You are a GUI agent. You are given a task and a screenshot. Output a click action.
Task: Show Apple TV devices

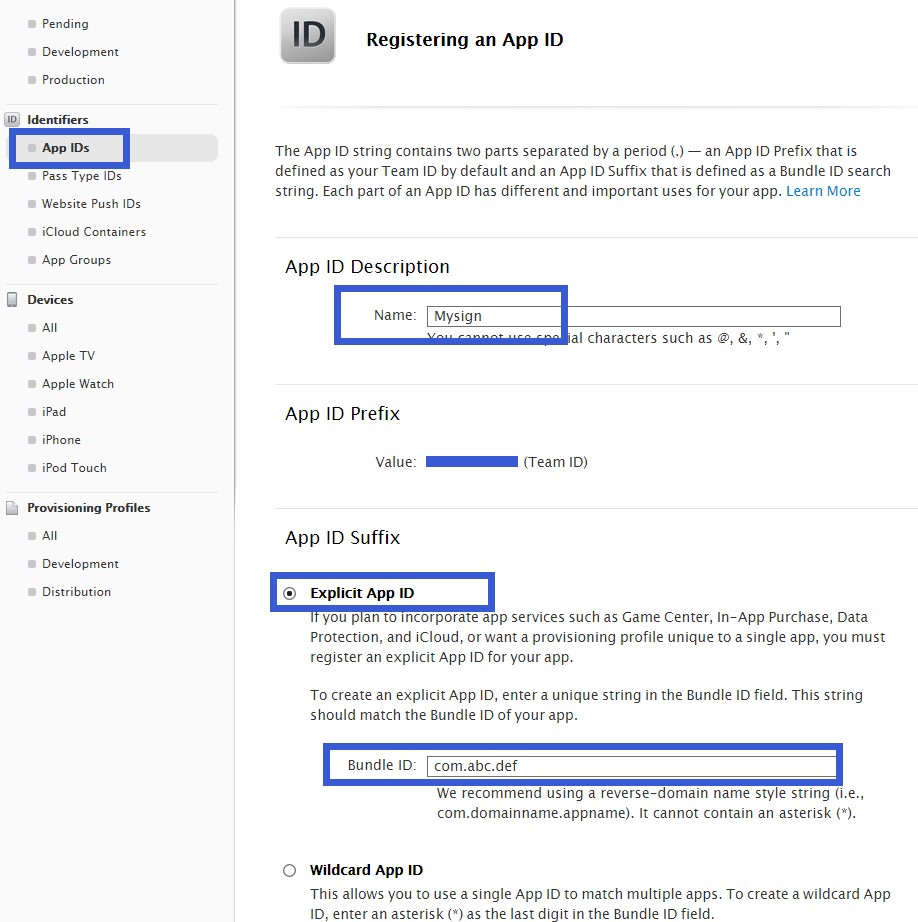[x=68, y=356]
